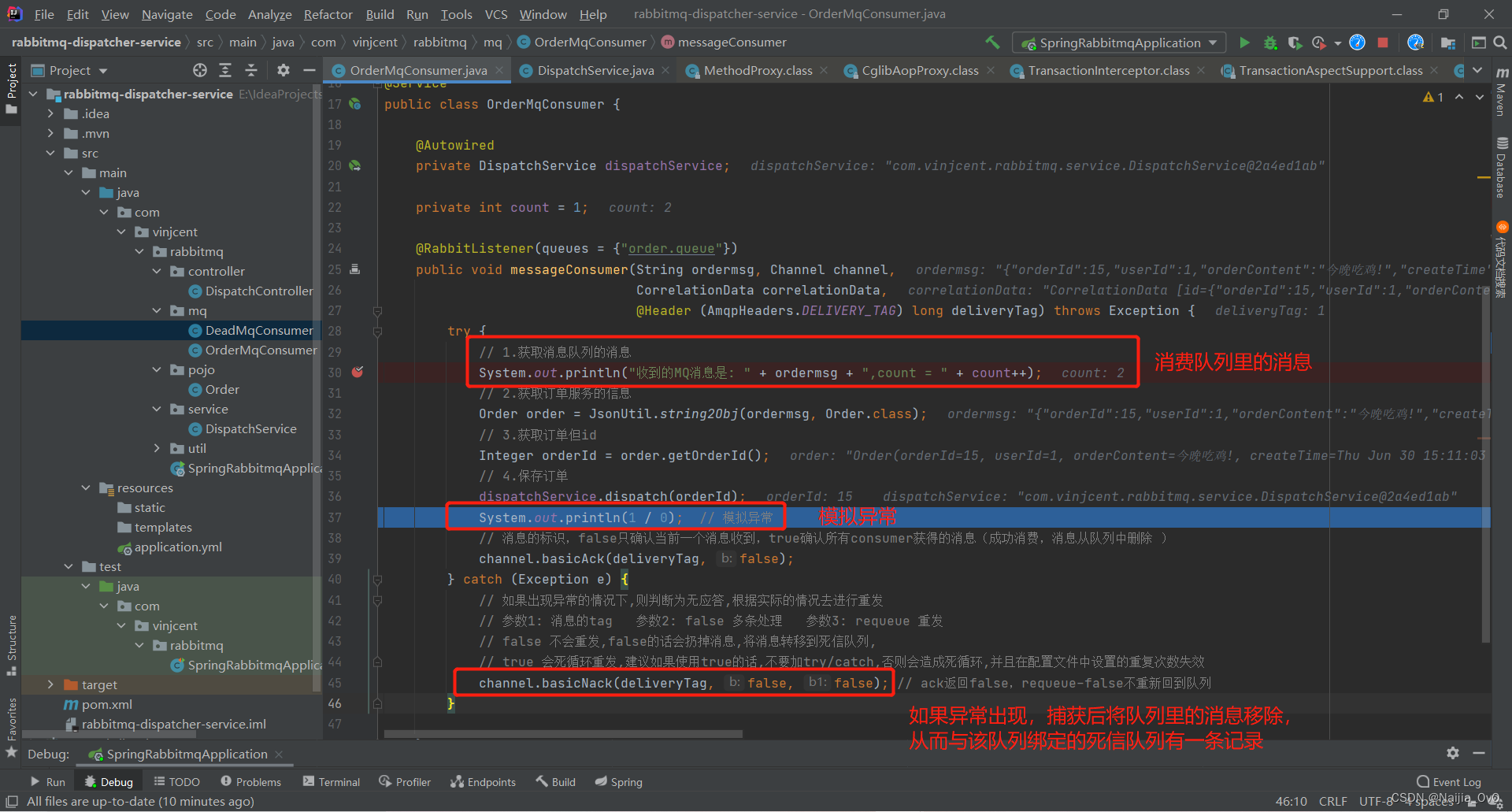Open application.yml in project tree
Screen dimensions: 1512x812
click(x=178, y=547)
